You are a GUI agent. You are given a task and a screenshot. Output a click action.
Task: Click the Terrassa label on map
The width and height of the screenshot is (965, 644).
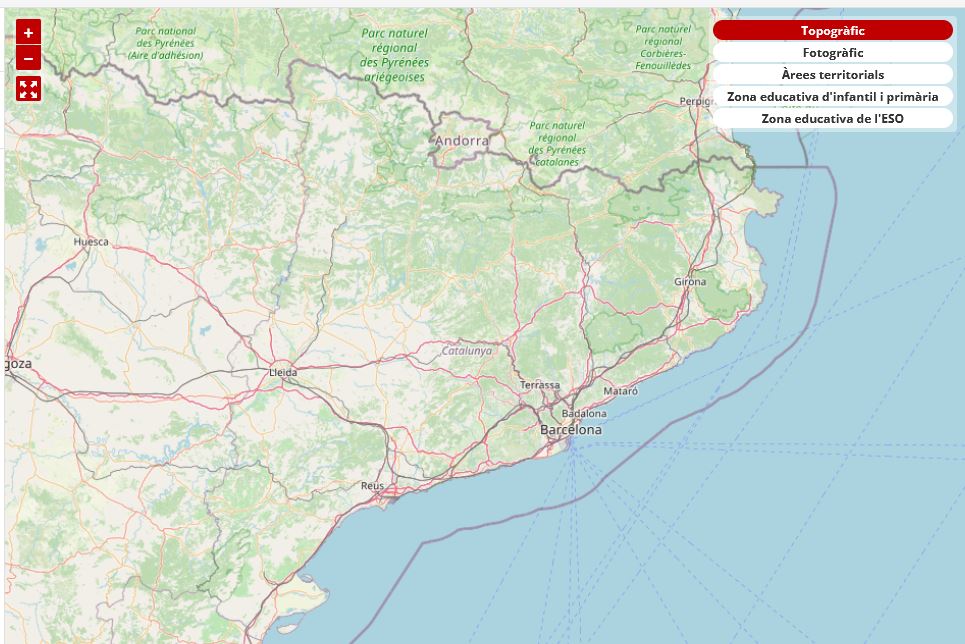click(540, 385)
